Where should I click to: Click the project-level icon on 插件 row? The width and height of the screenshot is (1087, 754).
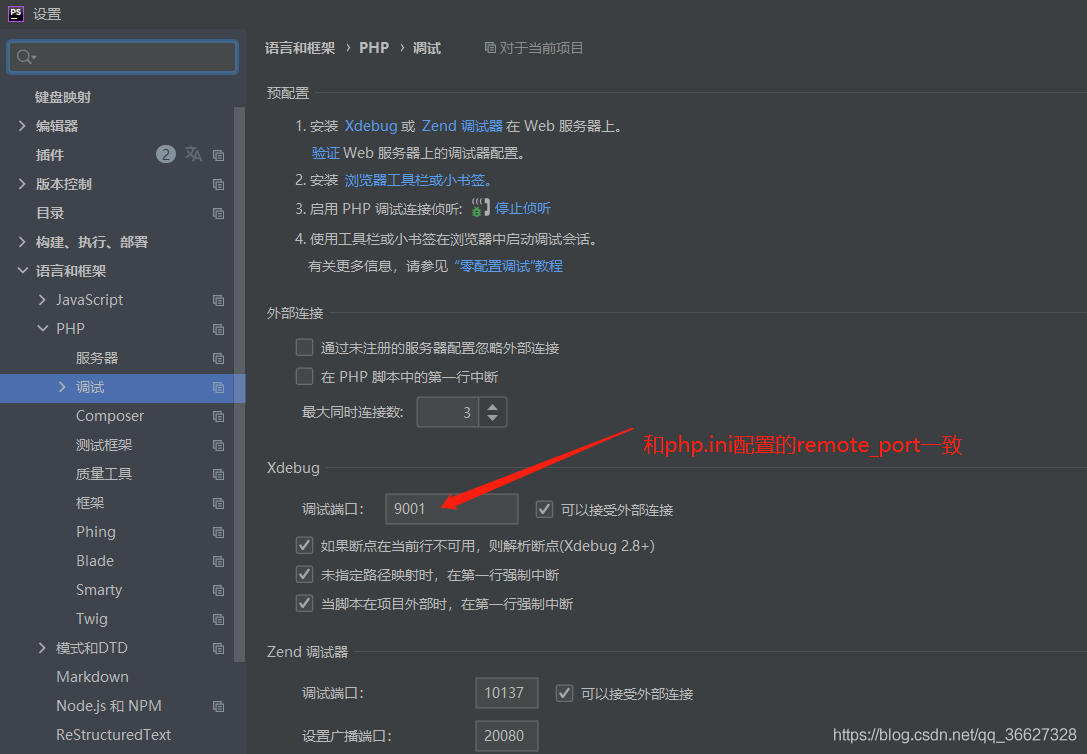218,155
